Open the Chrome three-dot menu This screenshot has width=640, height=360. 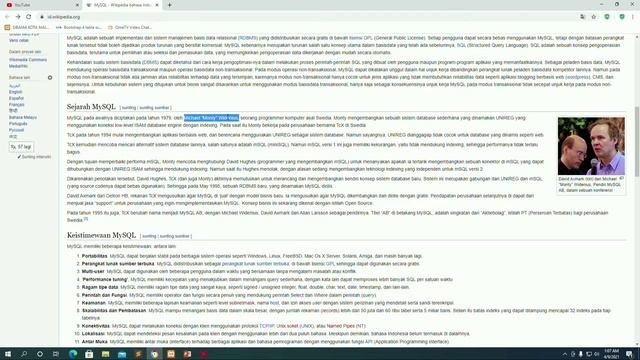pyautogui.click(x=633, y=17)
